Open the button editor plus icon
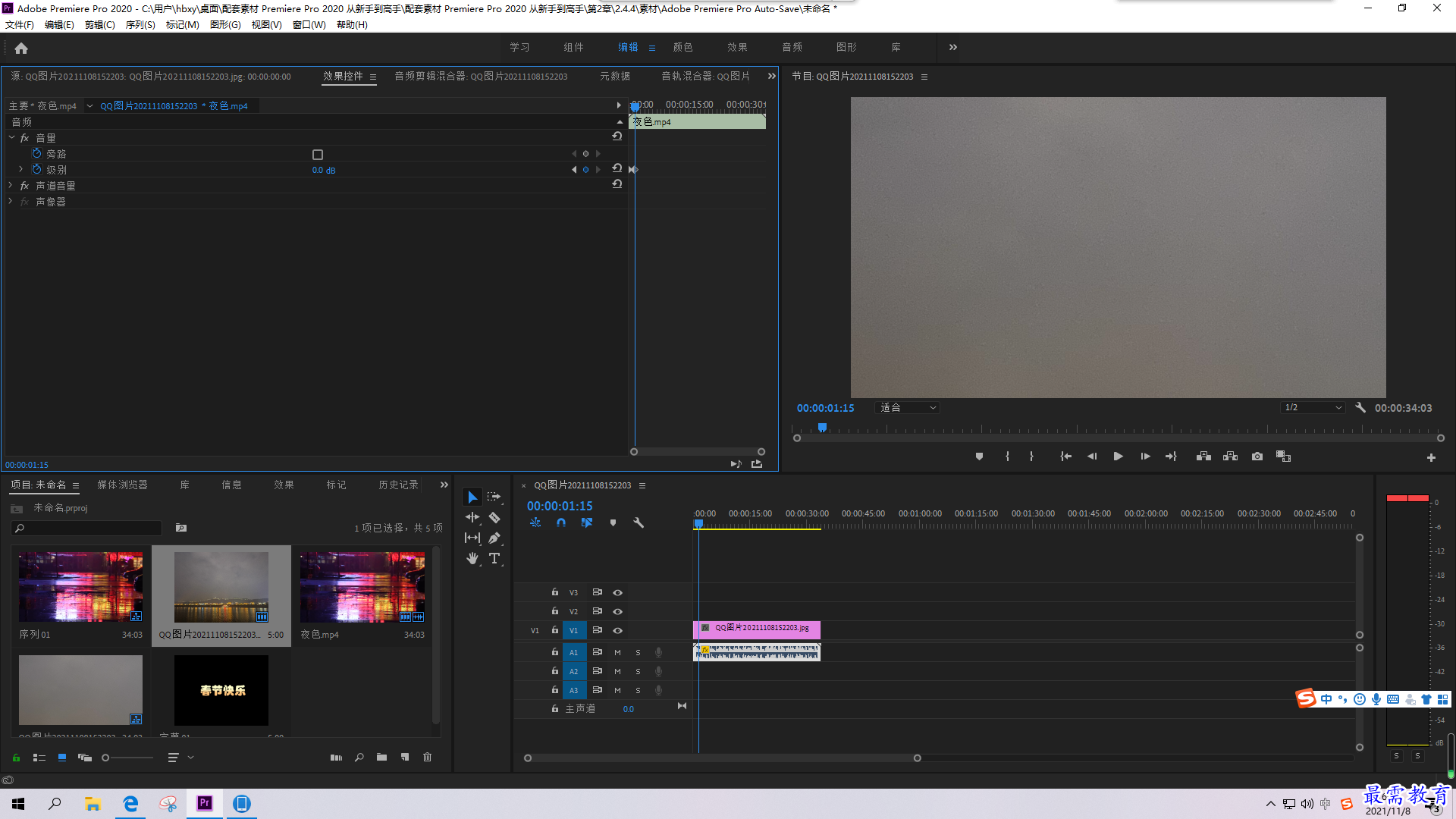 click(x=1431, y=457)
